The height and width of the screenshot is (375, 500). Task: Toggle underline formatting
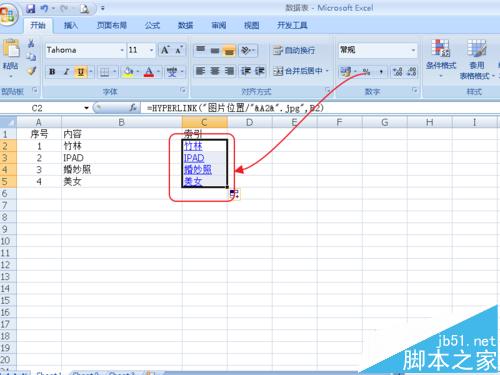click(x=81, y=72)
